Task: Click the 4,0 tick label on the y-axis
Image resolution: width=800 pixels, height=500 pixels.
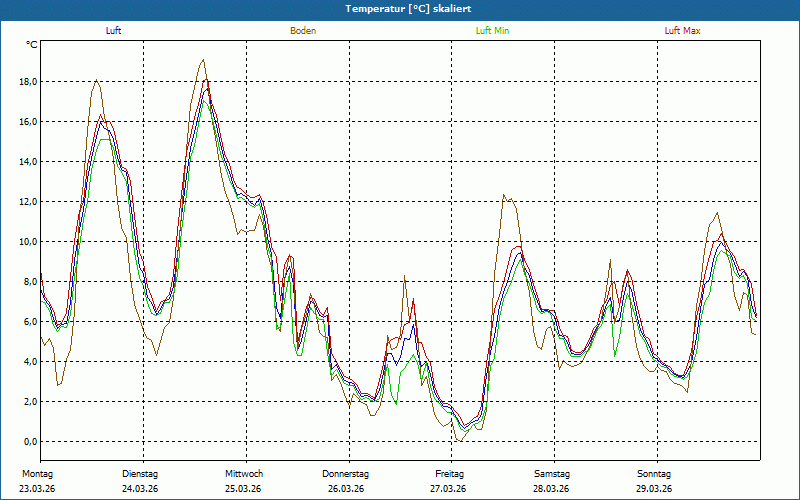Action: [30, 362]
